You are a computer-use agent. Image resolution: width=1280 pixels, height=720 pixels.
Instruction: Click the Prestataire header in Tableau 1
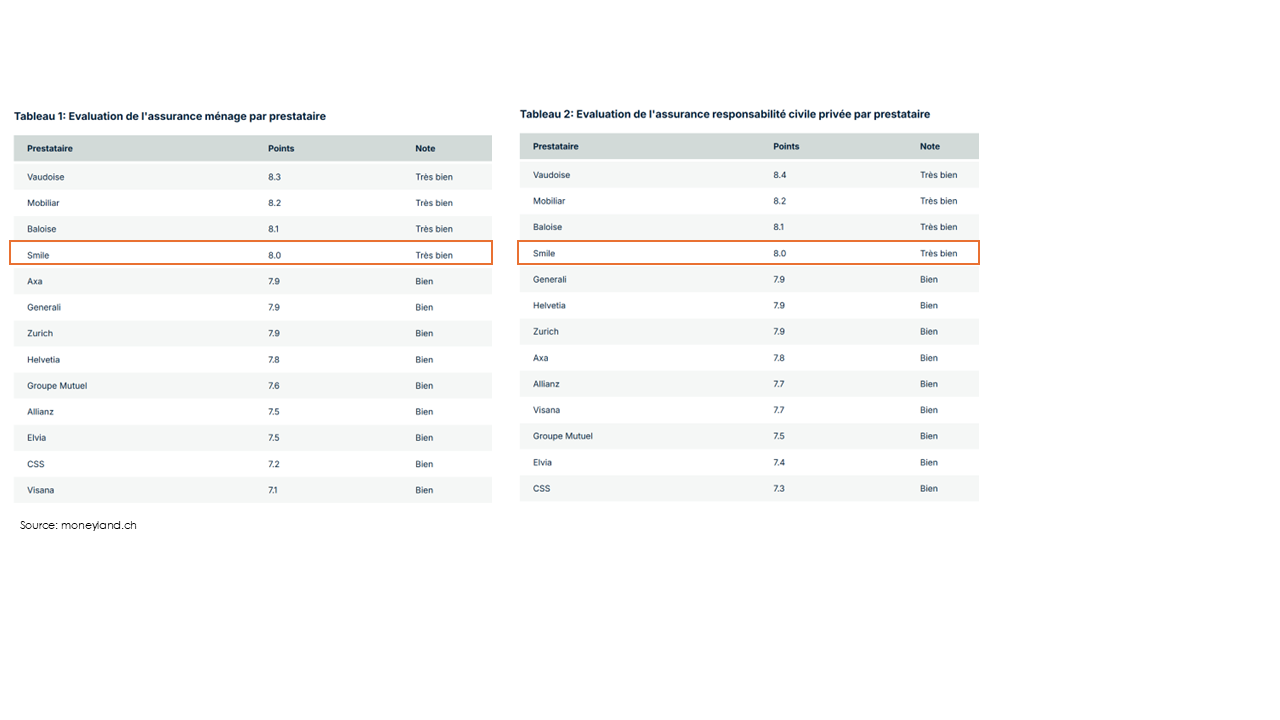click(x=50, y=148)
